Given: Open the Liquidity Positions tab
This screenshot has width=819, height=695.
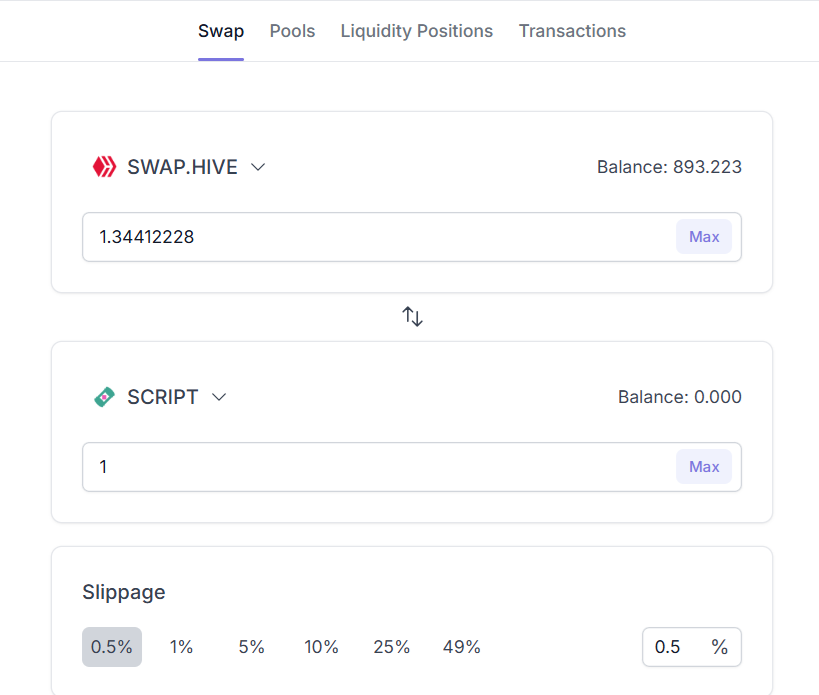Looking at the screenshot, I should (416, 31).
